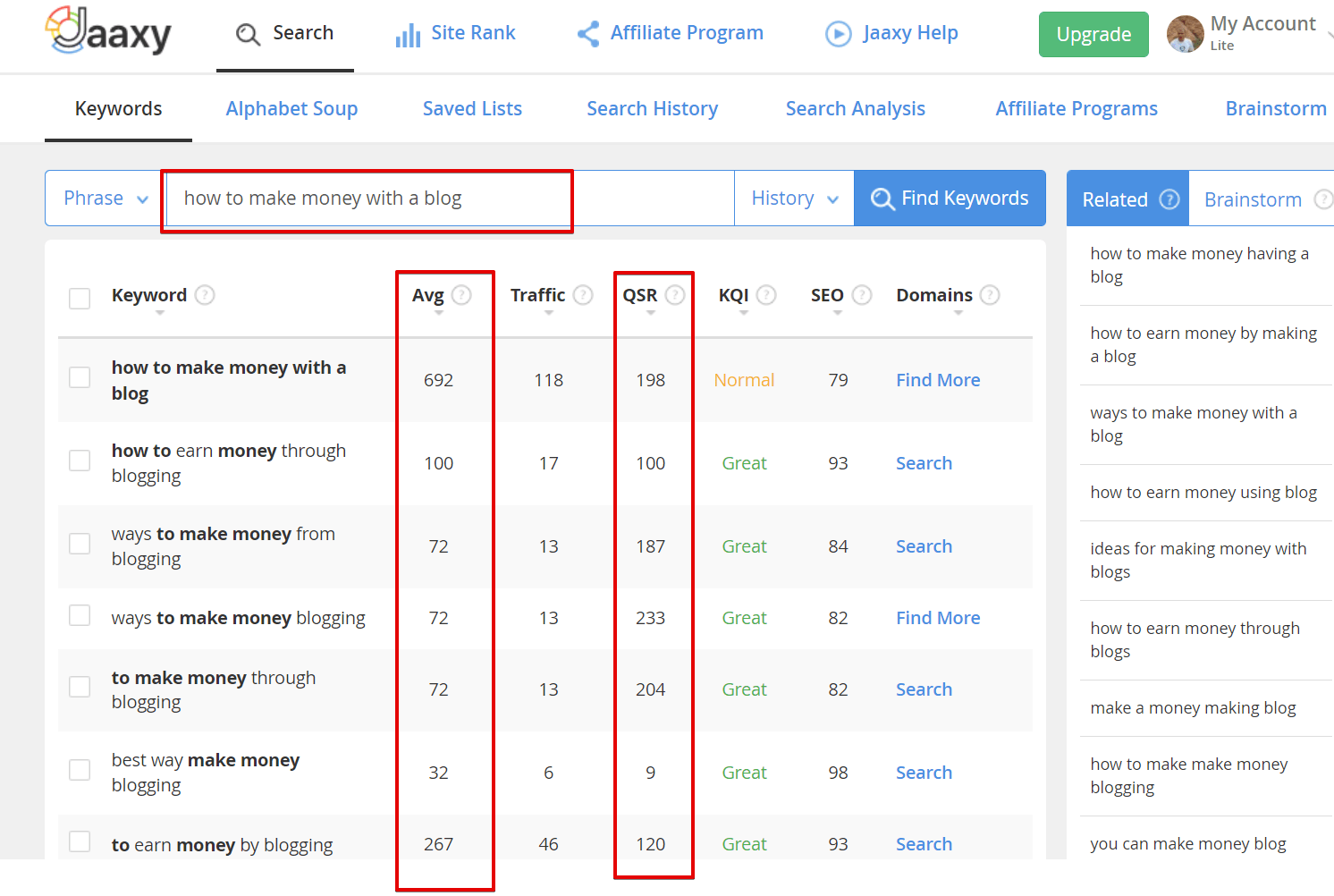Sort table by Keyword column
Viewport: 1334px width, 896px height.
[160, 313]
